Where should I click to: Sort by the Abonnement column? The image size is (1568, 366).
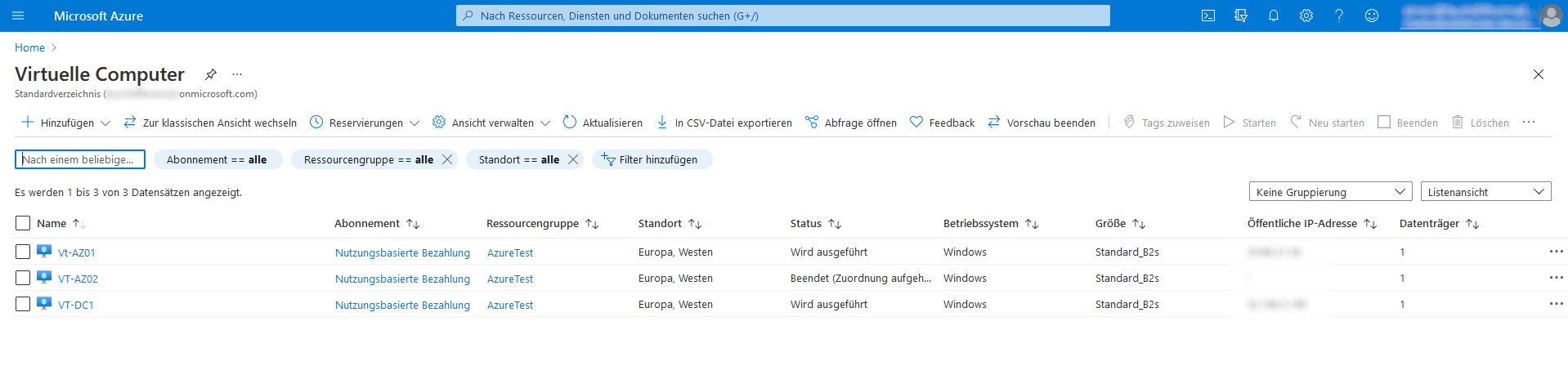[377, 223]
